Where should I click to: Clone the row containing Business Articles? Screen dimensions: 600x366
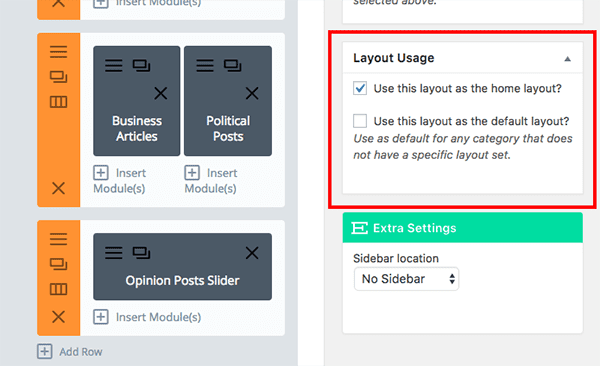coord(59,77)
